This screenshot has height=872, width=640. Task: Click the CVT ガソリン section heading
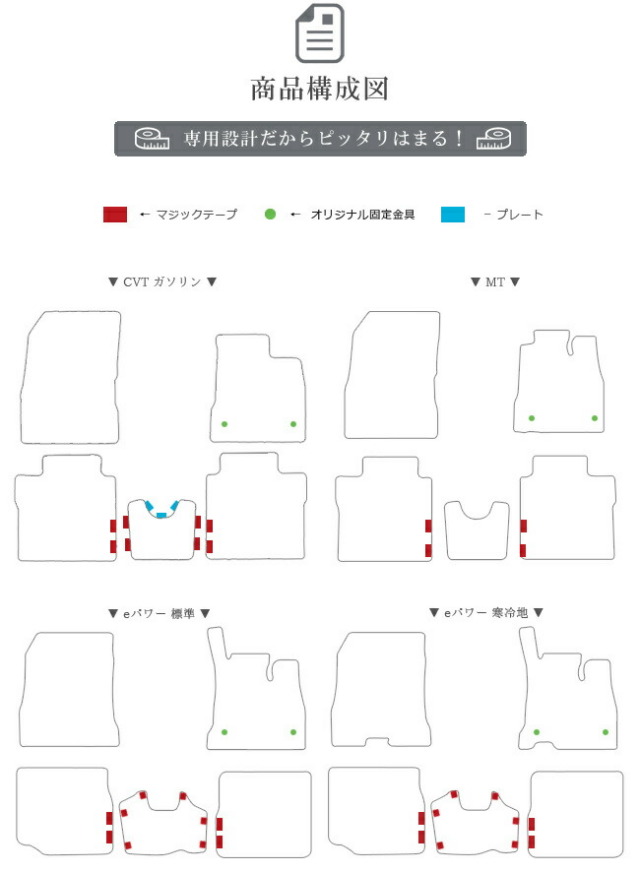162,282
